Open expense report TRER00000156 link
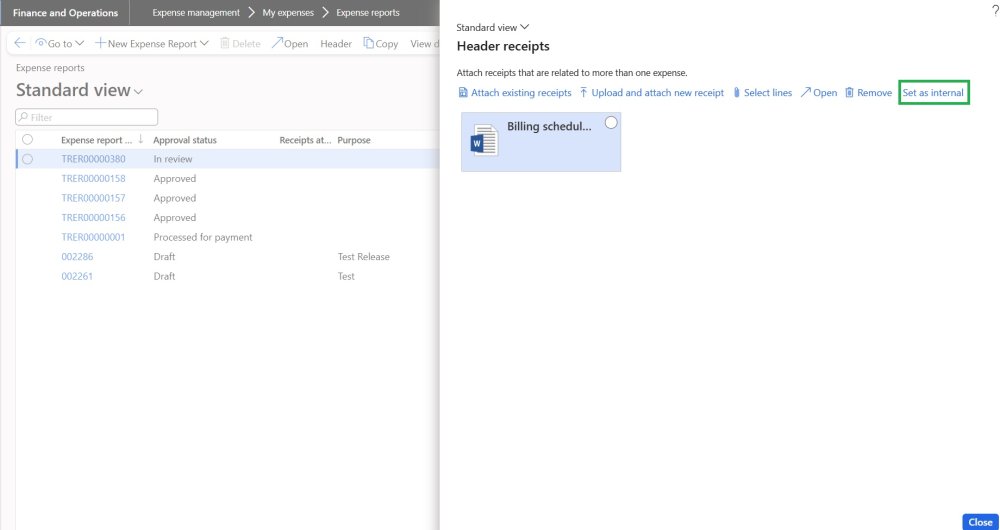Viewport: 1000px width, 530px height. pos(93,217)
